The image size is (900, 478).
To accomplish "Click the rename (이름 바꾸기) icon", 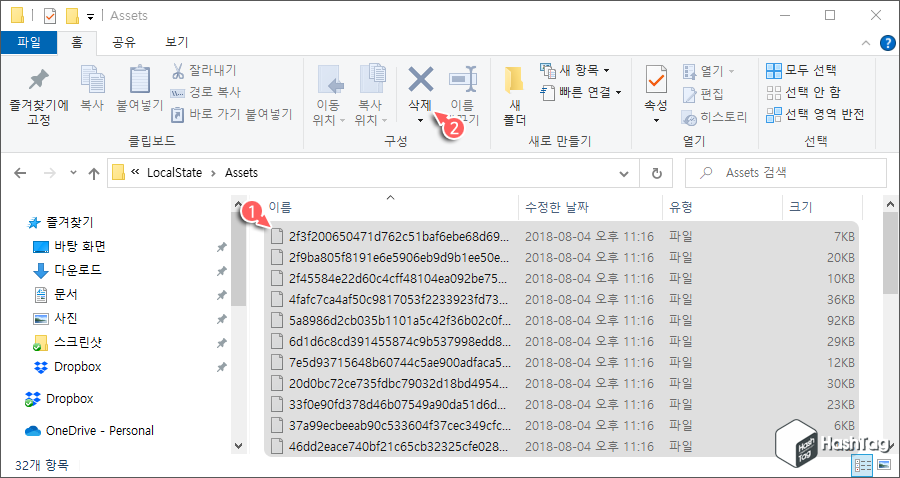I will [x=462, y=79].
